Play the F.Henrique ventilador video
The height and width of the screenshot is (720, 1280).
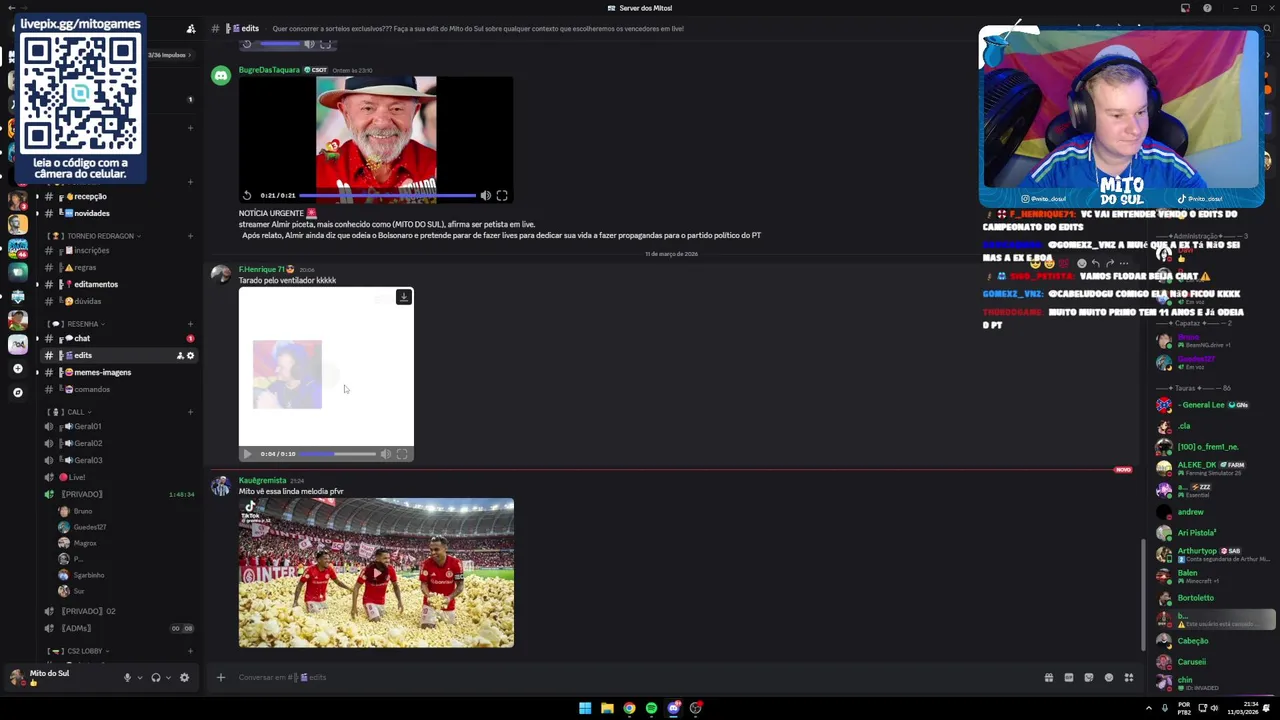[247, 454]
